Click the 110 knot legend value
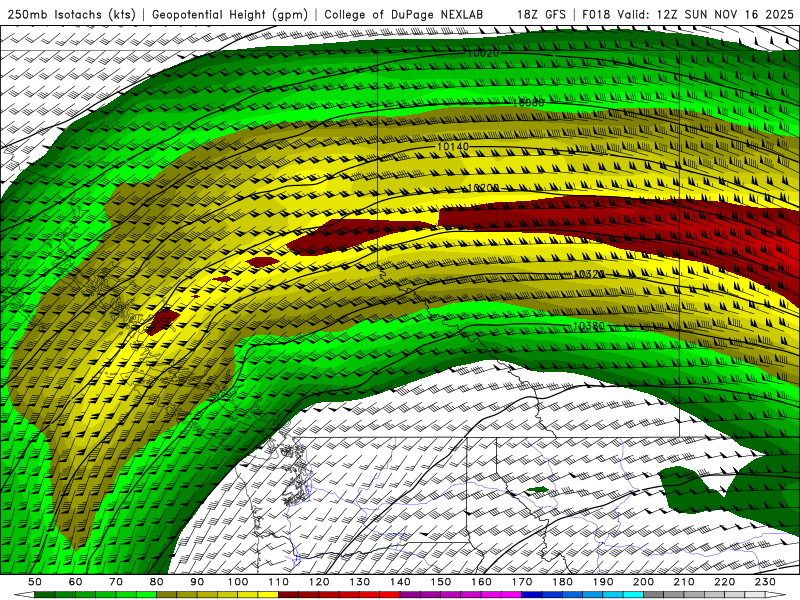800x600 pixels. point(279,582)
